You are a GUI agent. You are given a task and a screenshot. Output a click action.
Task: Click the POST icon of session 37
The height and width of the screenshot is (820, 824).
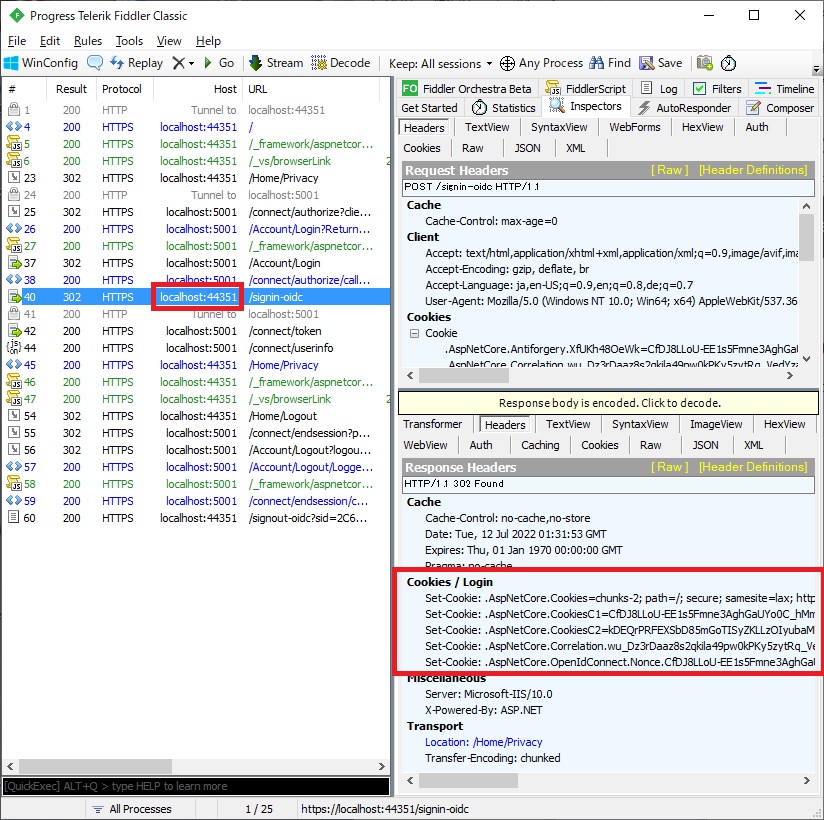pos(14,263)
